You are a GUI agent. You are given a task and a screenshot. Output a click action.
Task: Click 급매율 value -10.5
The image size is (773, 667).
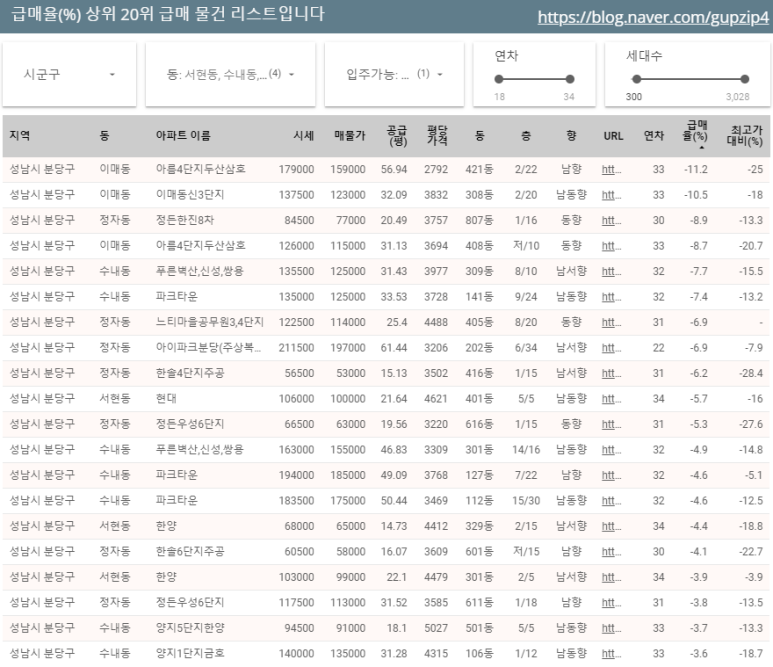(696, 195)
